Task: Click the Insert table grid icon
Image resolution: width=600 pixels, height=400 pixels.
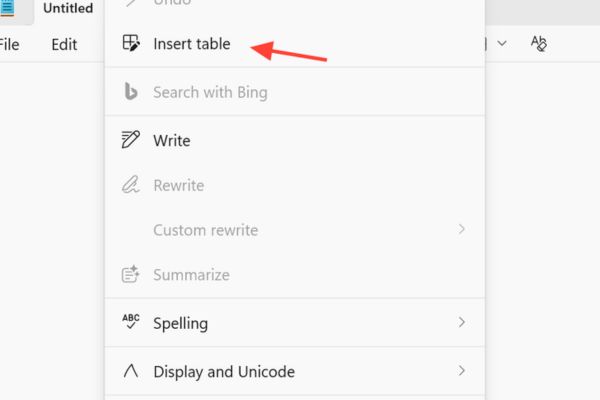Action: [130, 44]
